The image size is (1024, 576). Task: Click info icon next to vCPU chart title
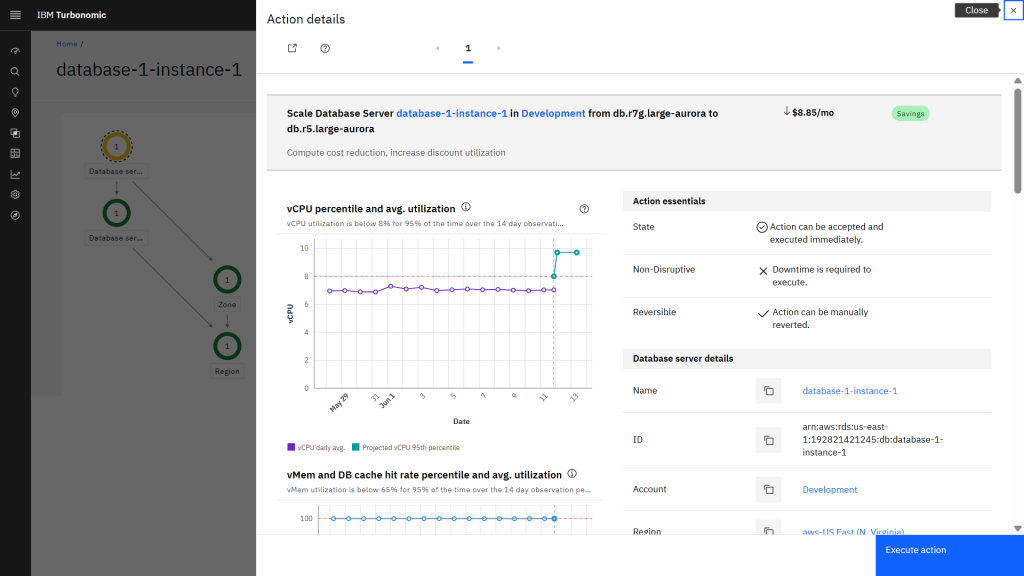pyautogui.click(x=466, y=207)
